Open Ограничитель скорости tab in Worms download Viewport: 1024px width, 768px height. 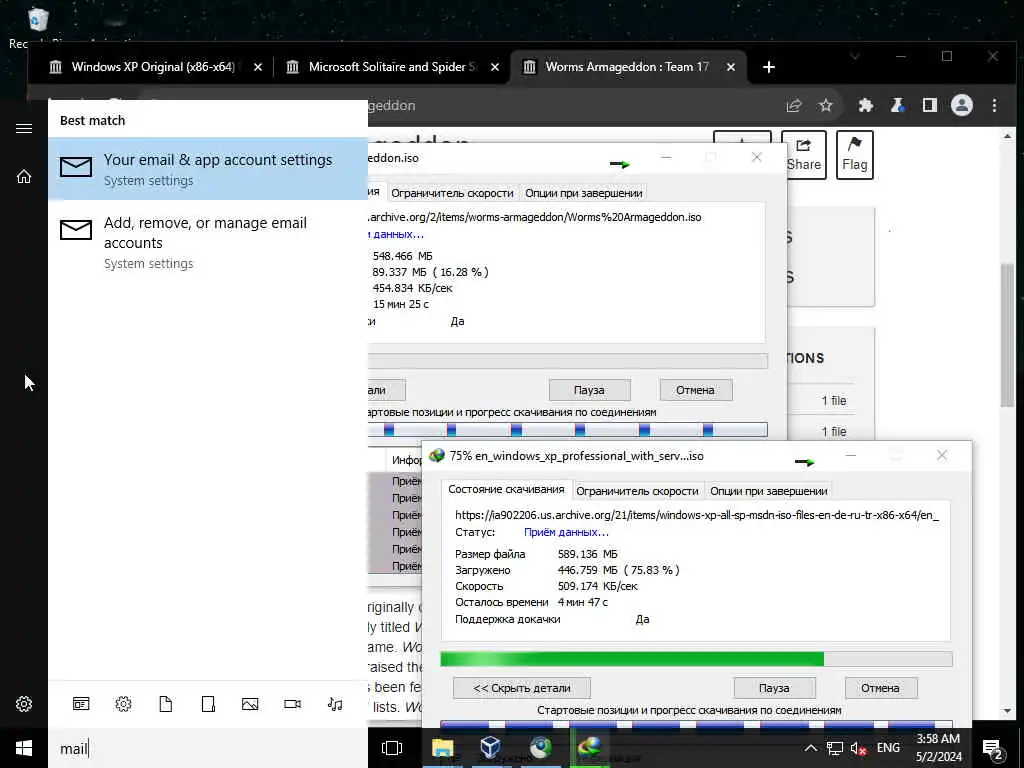[x=452, y=193]
